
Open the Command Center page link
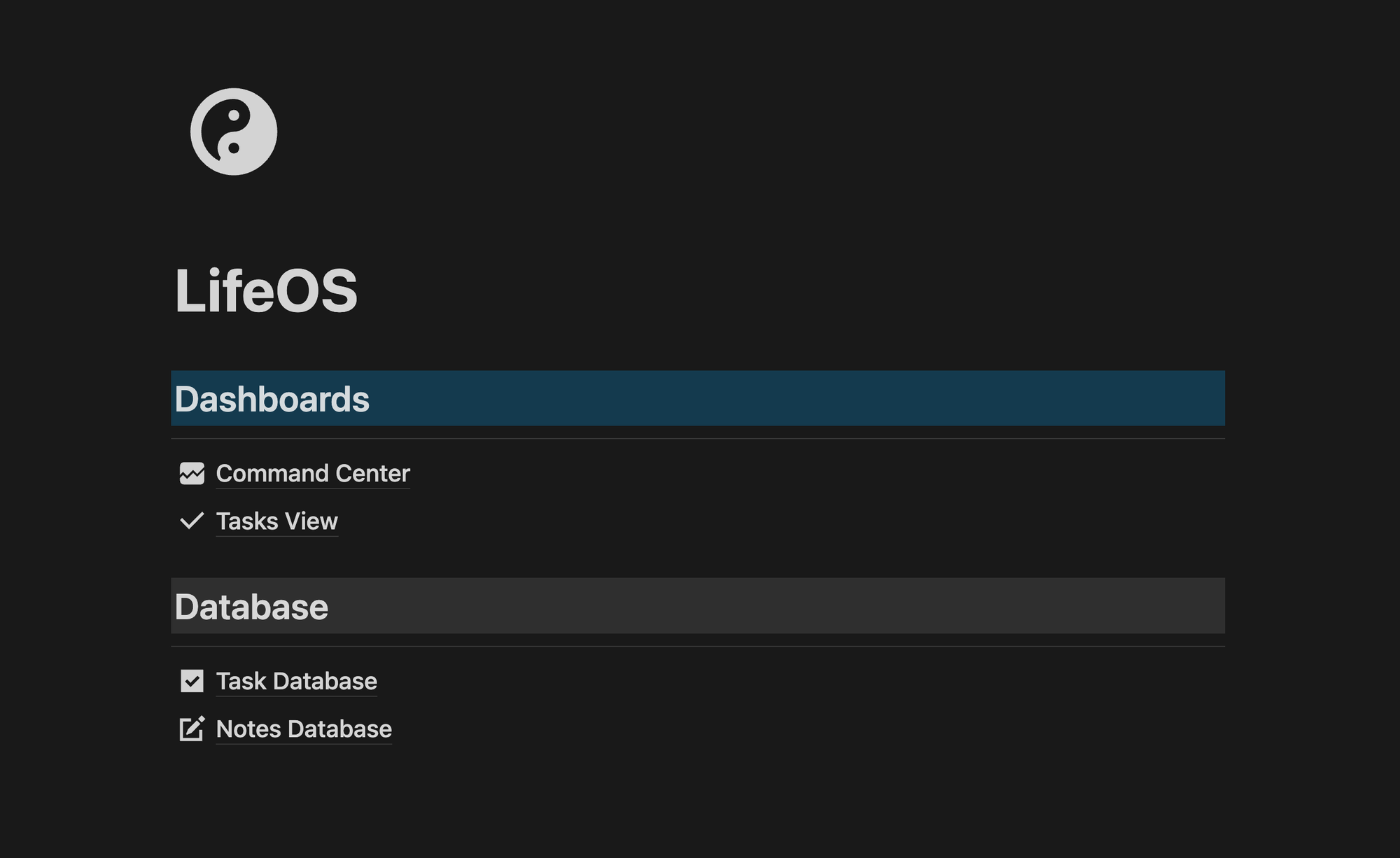[x=313, y=474]
